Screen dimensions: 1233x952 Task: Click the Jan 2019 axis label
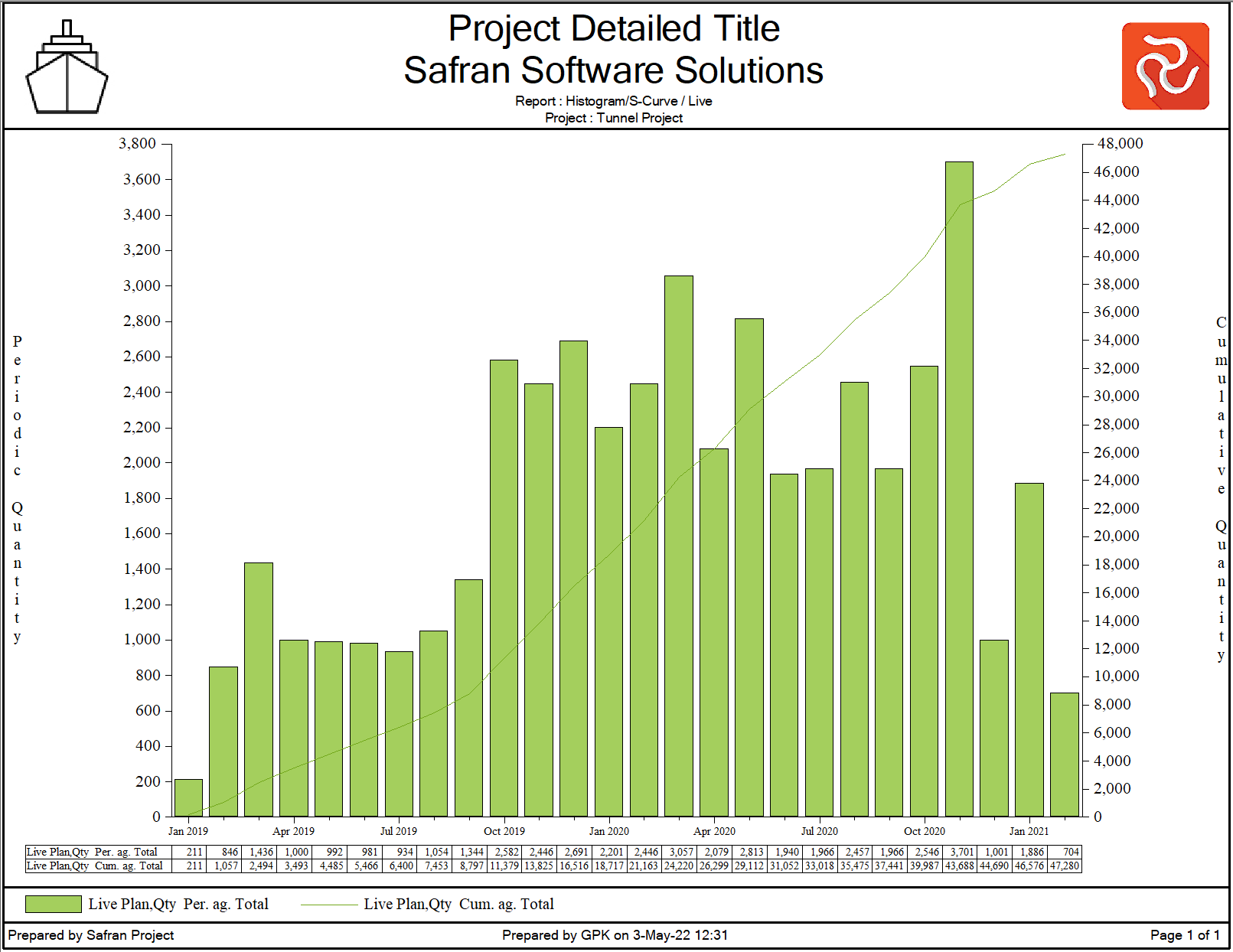(188, 831)
